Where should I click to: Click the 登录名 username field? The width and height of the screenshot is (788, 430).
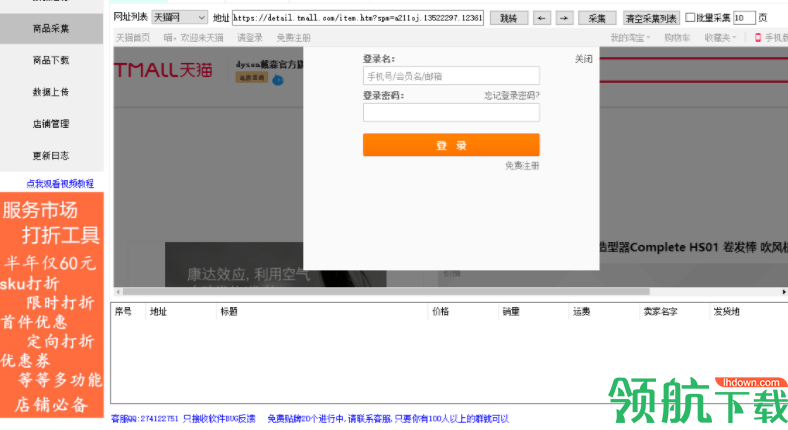(451, 76)
